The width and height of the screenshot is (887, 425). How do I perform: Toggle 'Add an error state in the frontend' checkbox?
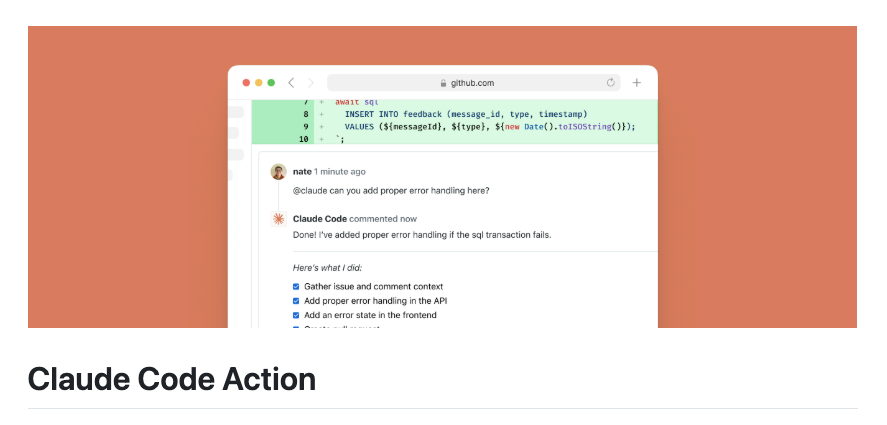(296, 315)
